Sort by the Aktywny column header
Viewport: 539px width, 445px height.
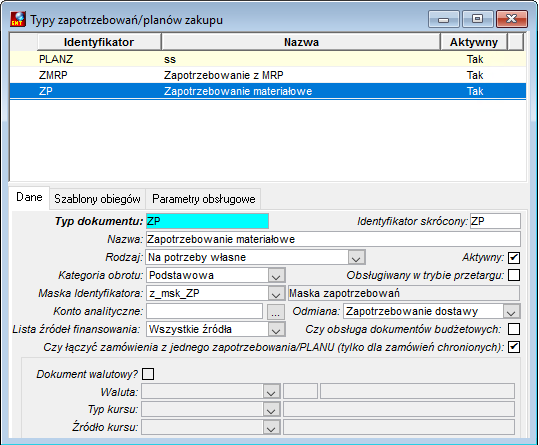click(x=474, y=42)
